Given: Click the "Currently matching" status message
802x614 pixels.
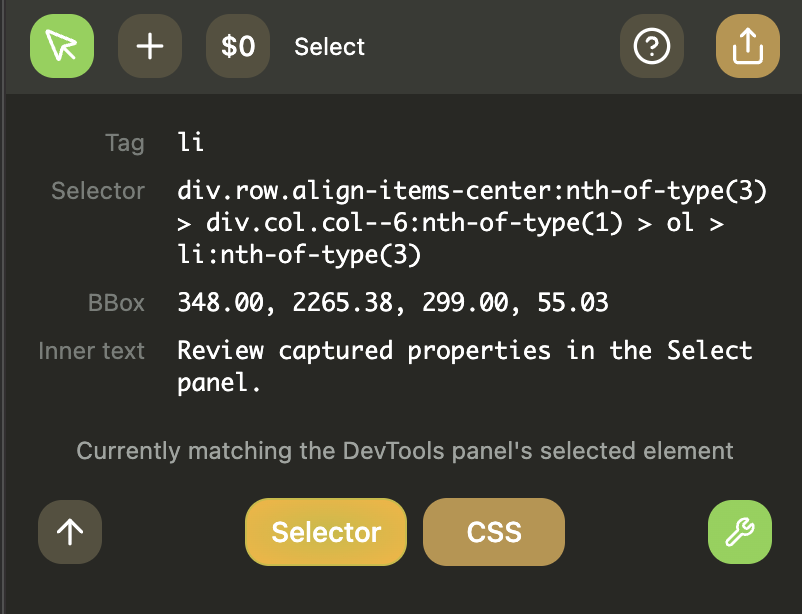Looking at the screenshot, I should click(405, 451).
